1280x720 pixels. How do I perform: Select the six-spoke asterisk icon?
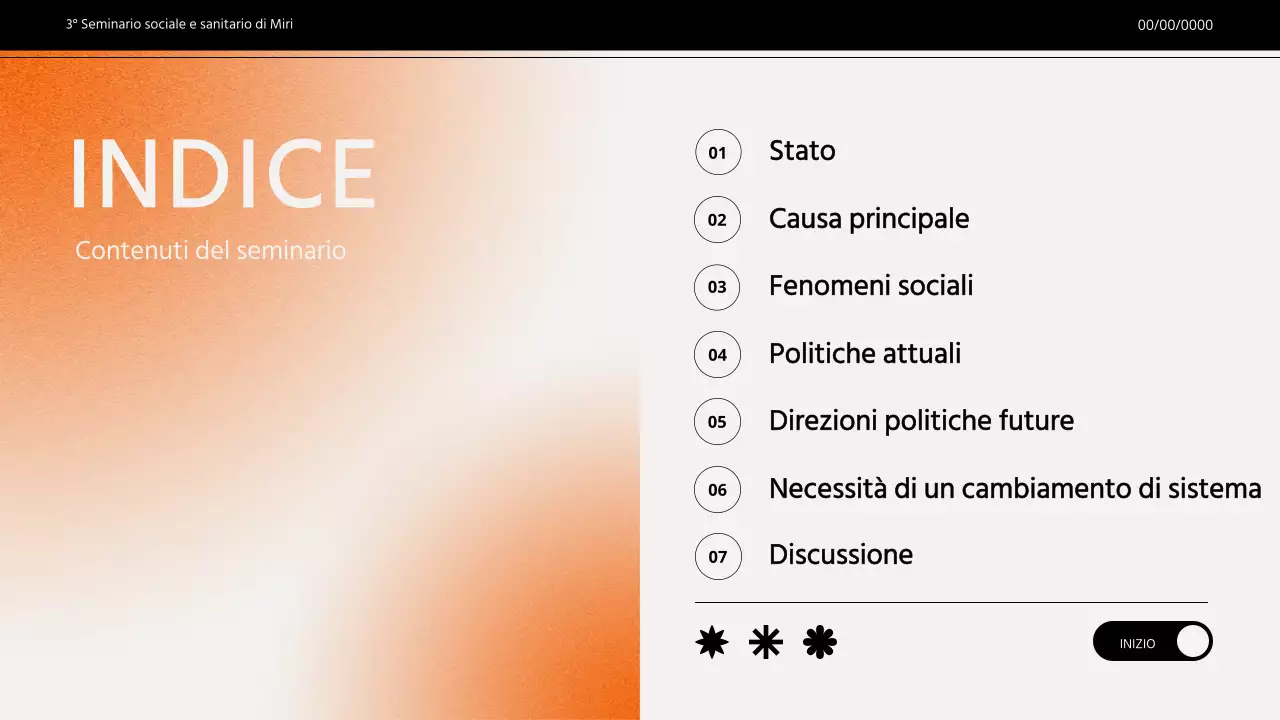(765, 641)
